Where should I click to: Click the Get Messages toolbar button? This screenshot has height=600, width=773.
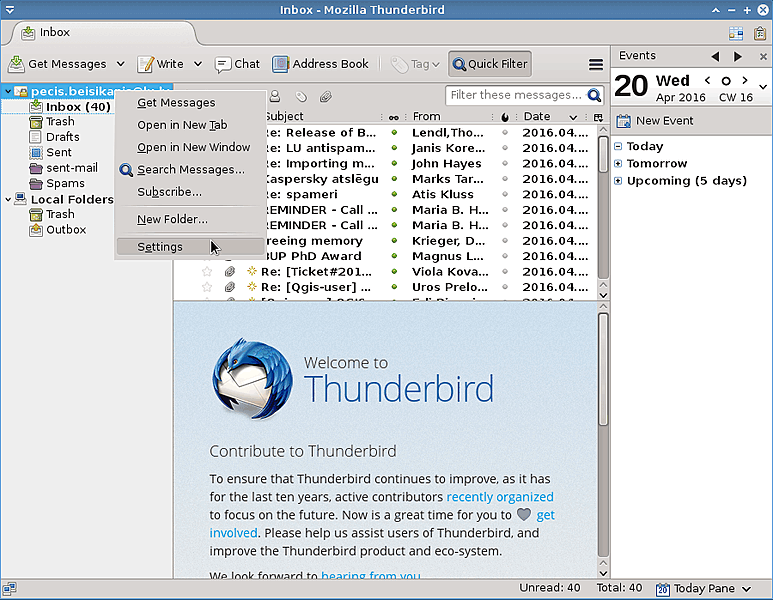[57, 64]
